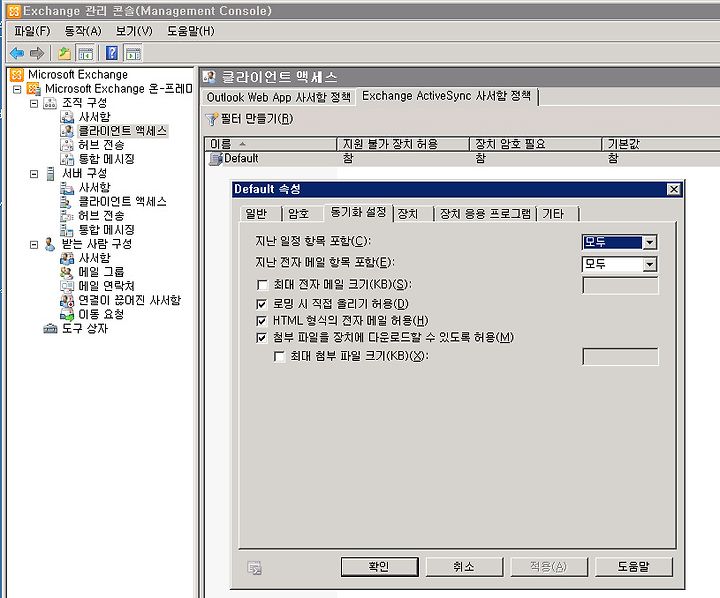The height and width of the screenshot is (598, 720).
Task: Collapse 서버 구성 tree node
Action: 34,174
